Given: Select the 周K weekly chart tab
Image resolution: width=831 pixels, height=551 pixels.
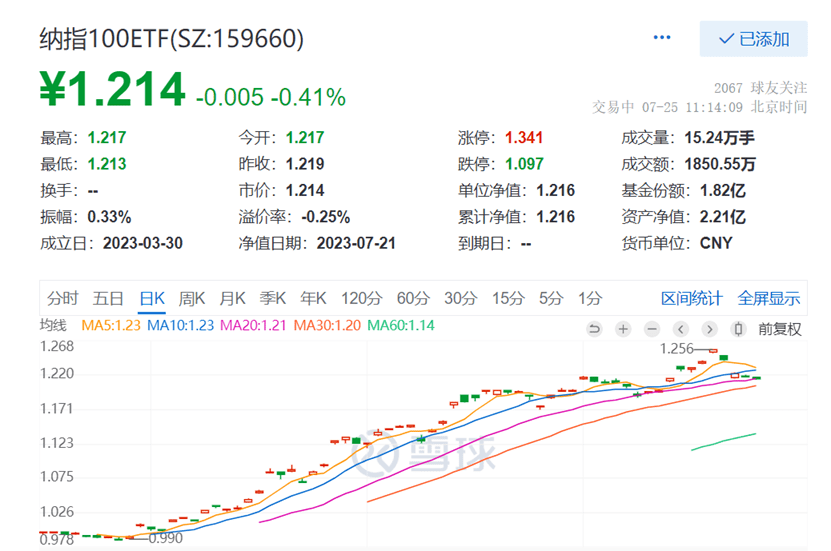Looking at the screenshot, I should (191, 298).
